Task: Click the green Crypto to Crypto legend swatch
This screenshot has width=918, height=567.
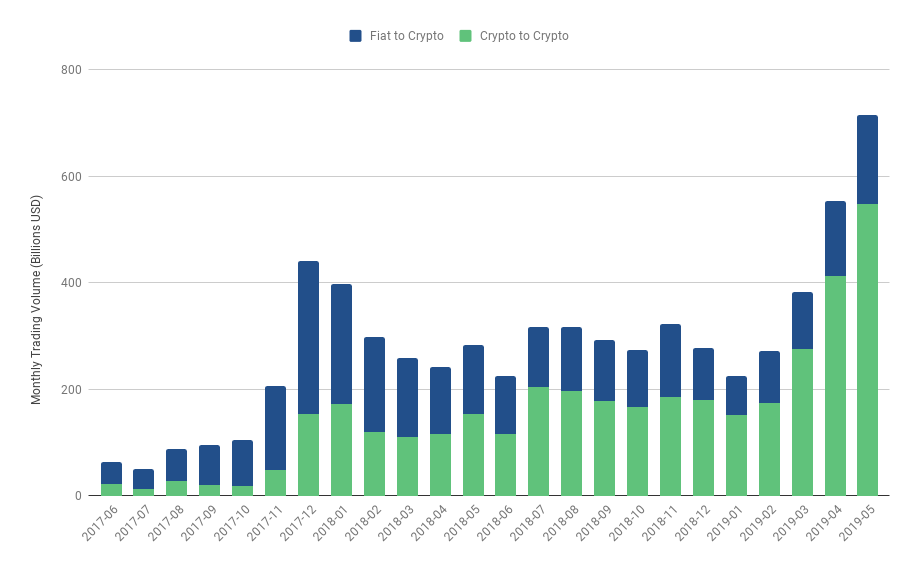Action: click(465, 36)
